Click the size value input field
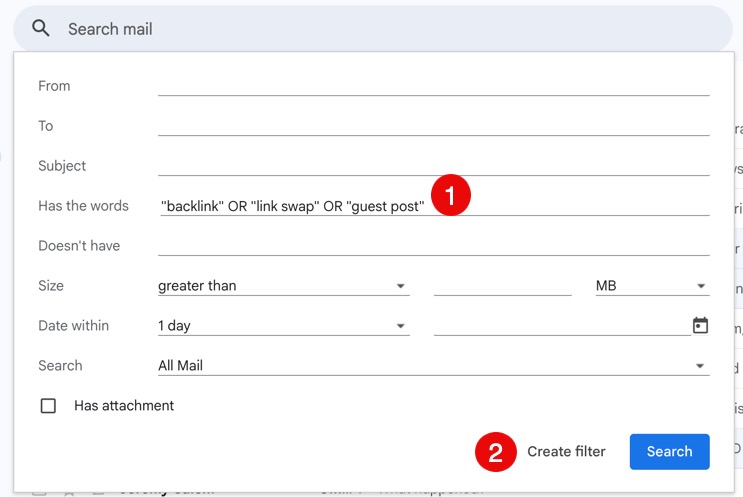 502,286
